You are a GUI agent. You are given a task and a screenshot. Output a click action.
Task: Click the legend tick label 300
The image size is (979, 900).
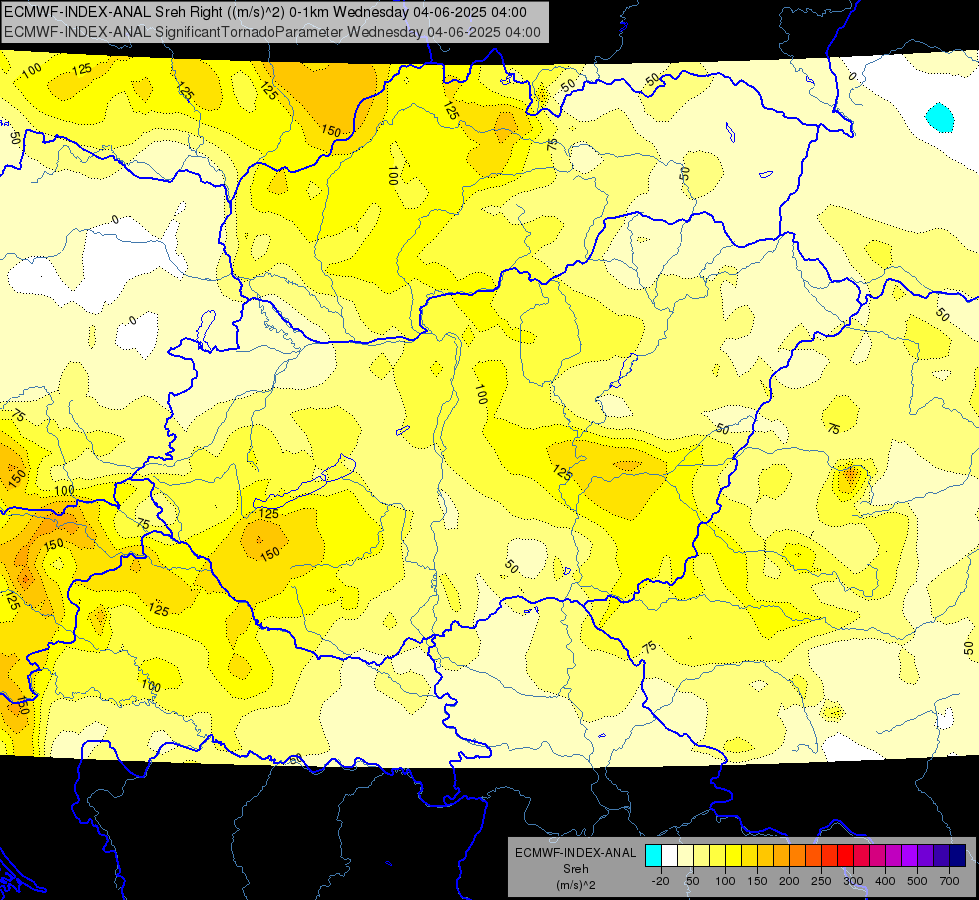pos(854,881)
